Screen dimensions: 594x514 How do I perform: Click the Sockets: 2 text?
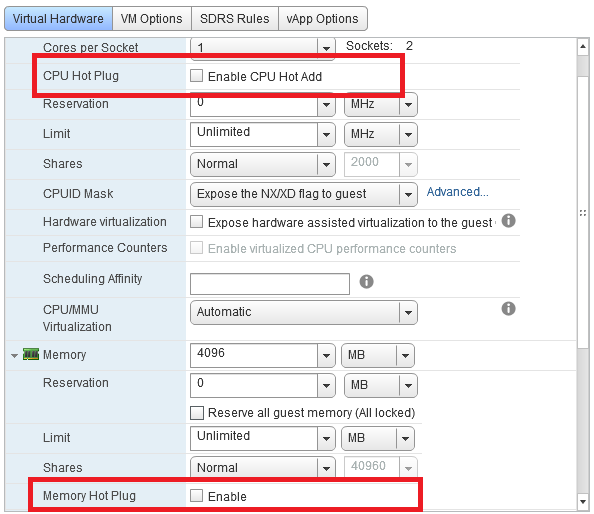pyautogui.click(x=379, y=46)
